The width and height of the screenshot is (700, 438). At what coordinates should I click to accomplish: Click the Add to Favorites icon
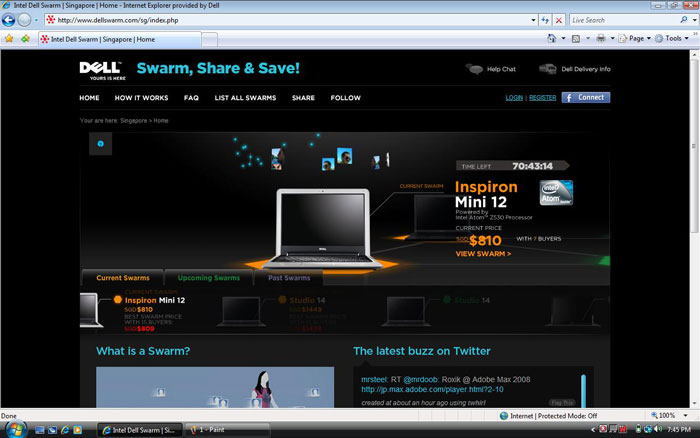25,39
